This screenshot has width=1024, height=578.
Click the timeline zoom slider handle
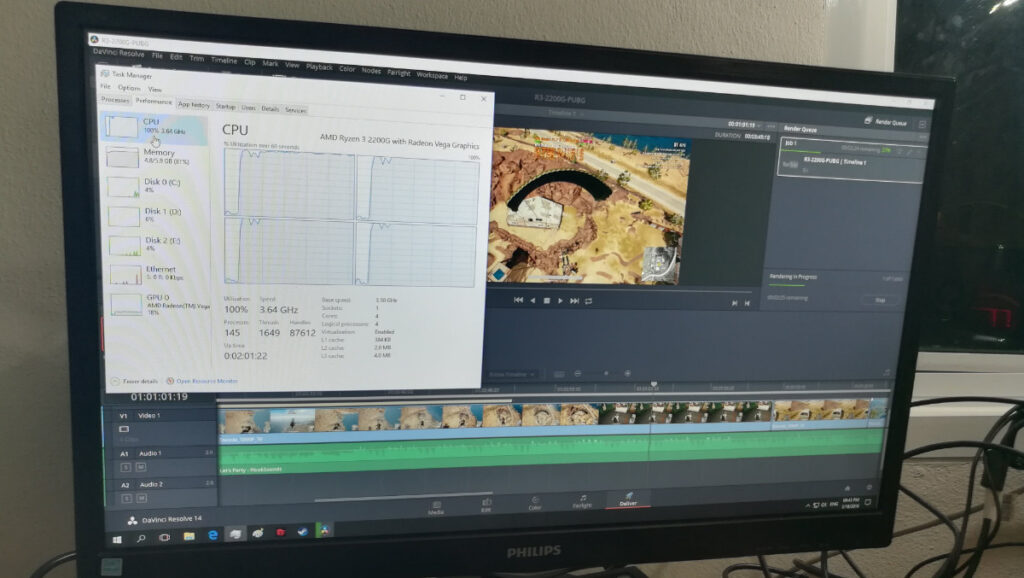606,374
